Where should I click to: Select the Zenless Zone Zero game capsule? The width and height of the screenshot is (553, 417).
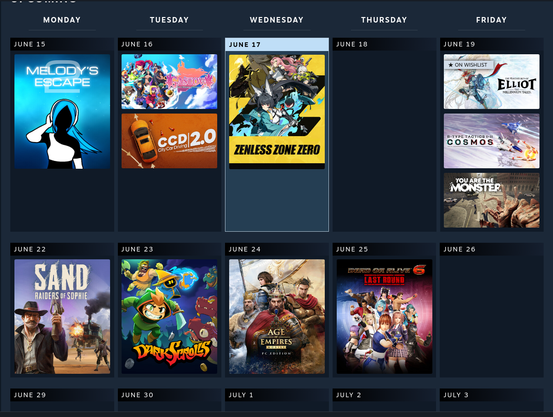tap(277, 111)
